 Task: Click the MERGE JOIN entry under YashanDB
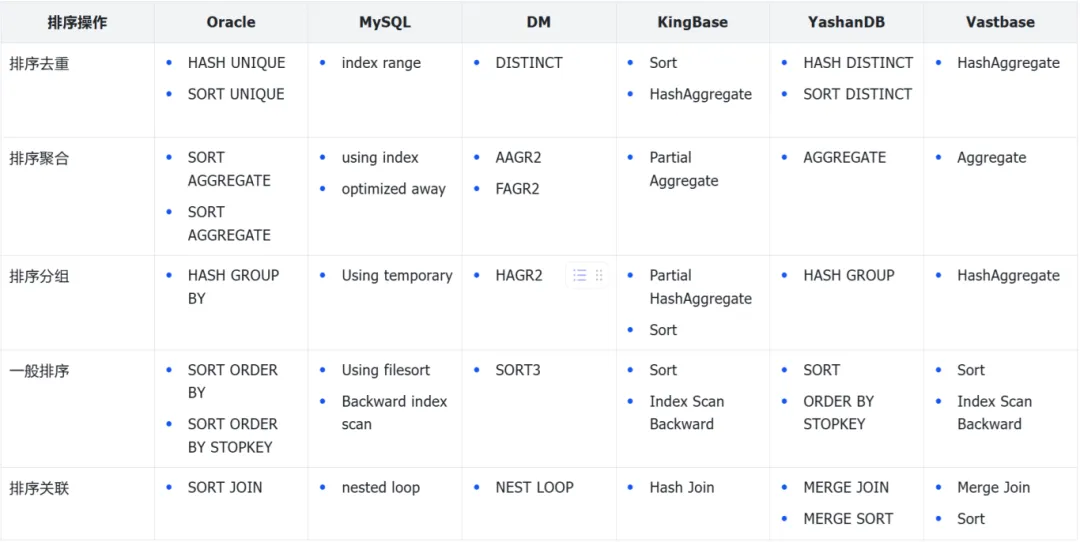[845, 488]
